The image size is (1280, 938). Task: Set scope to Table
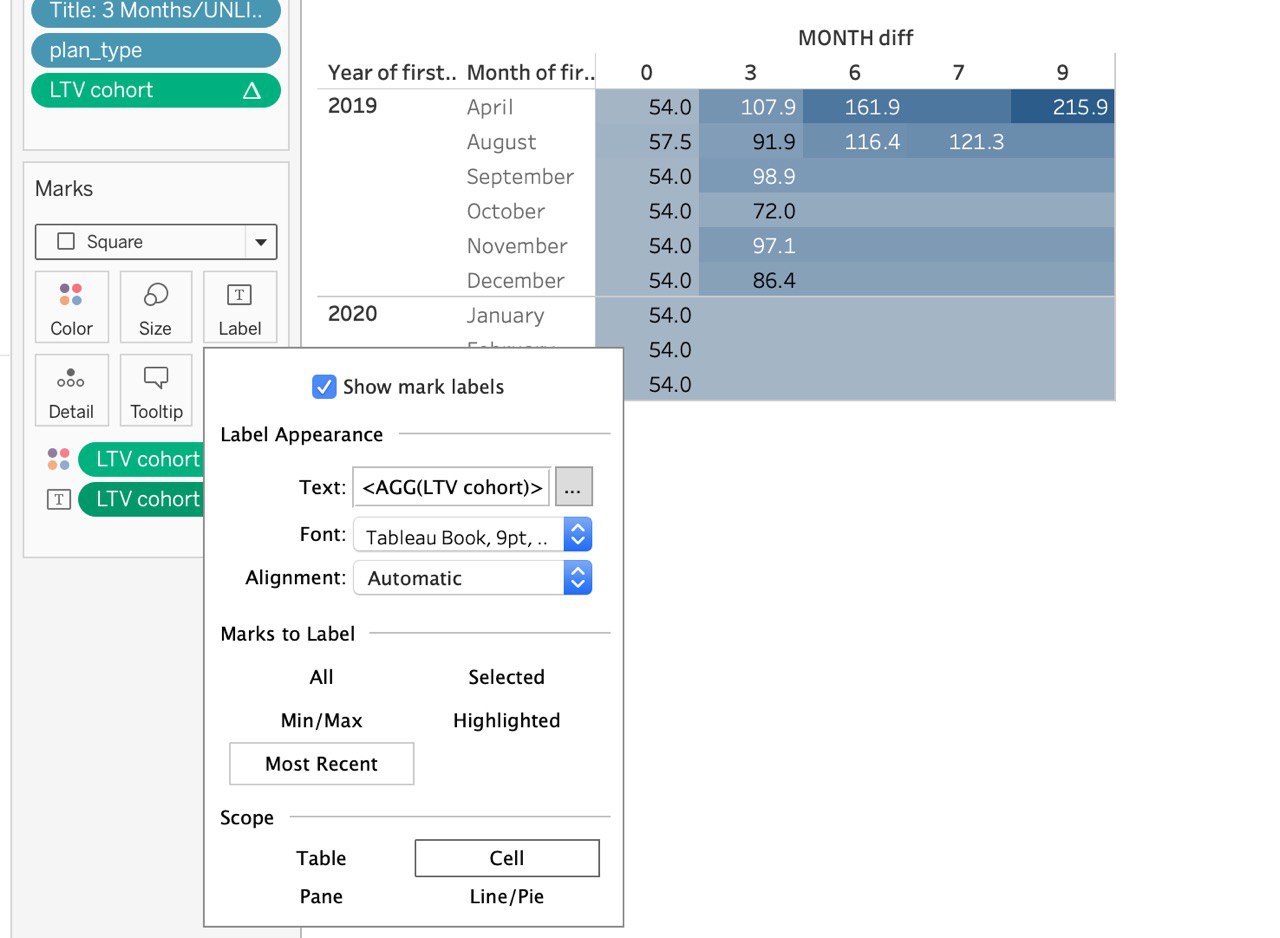(x=321, y=858)
